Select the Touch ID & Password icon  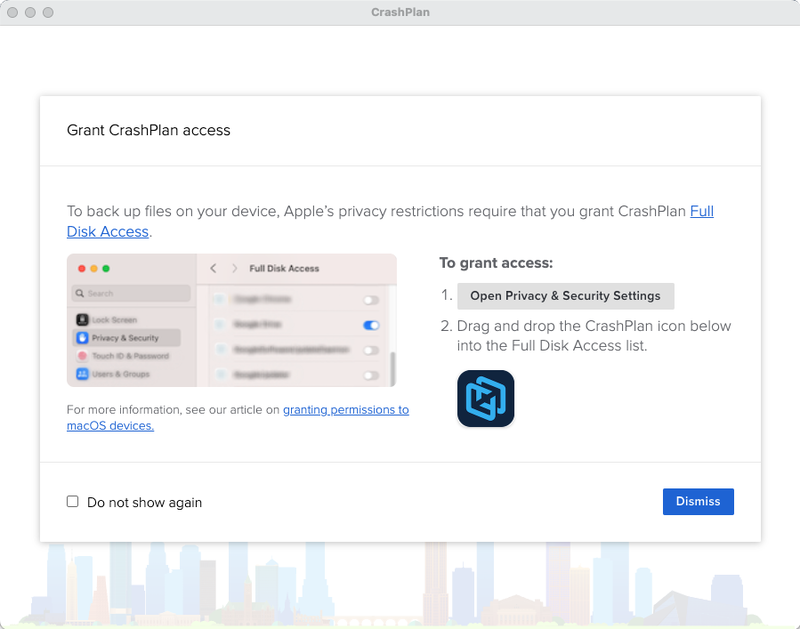[82, 357]
